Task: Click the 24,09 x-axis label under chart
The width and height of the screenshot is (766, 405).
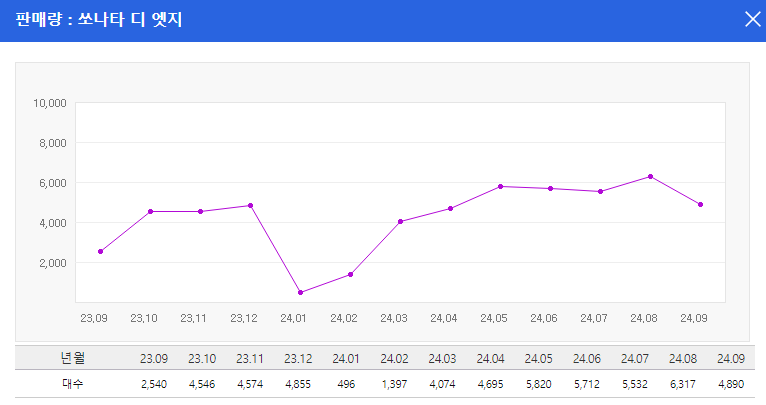Action: pyautogui.click(x=694, y=318)
